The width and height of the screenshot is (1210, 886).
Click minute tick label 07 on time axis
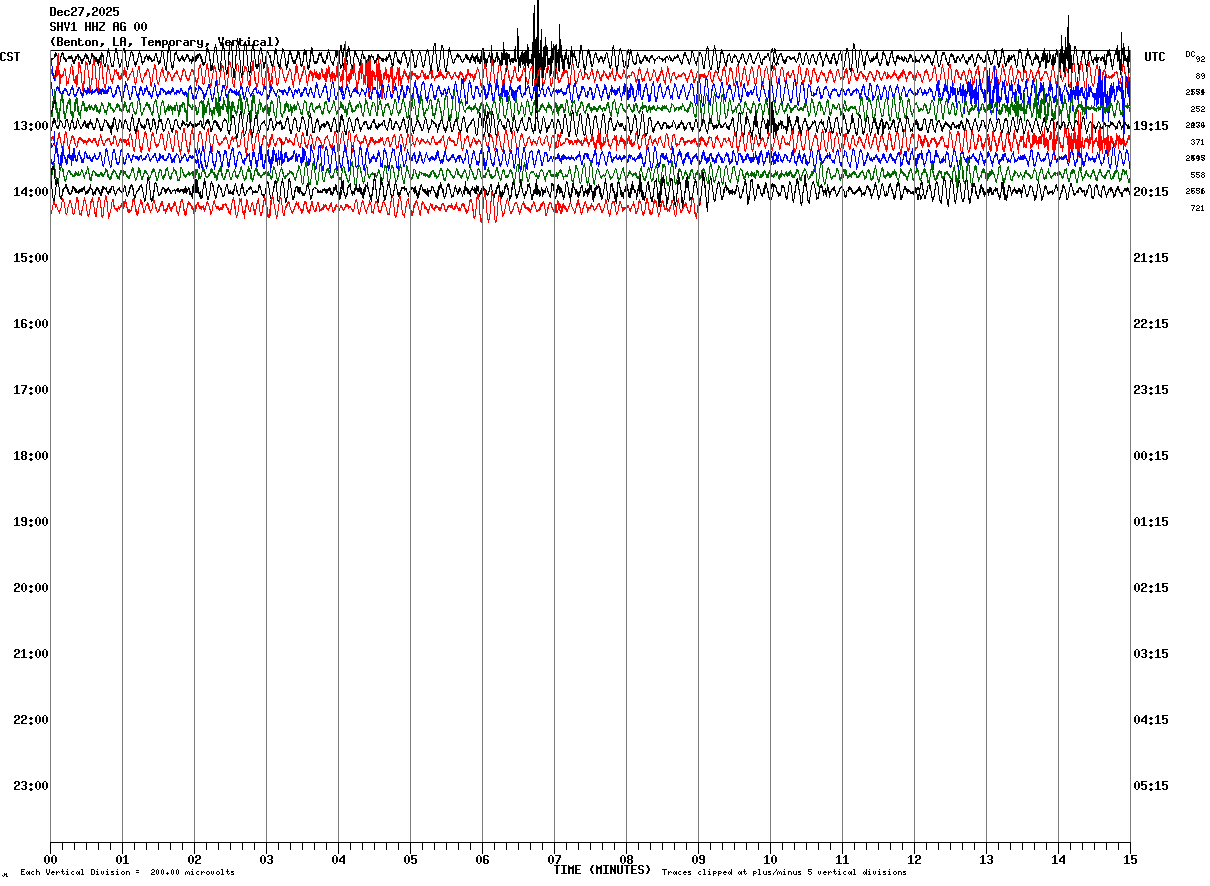click(x=554, y=860)
